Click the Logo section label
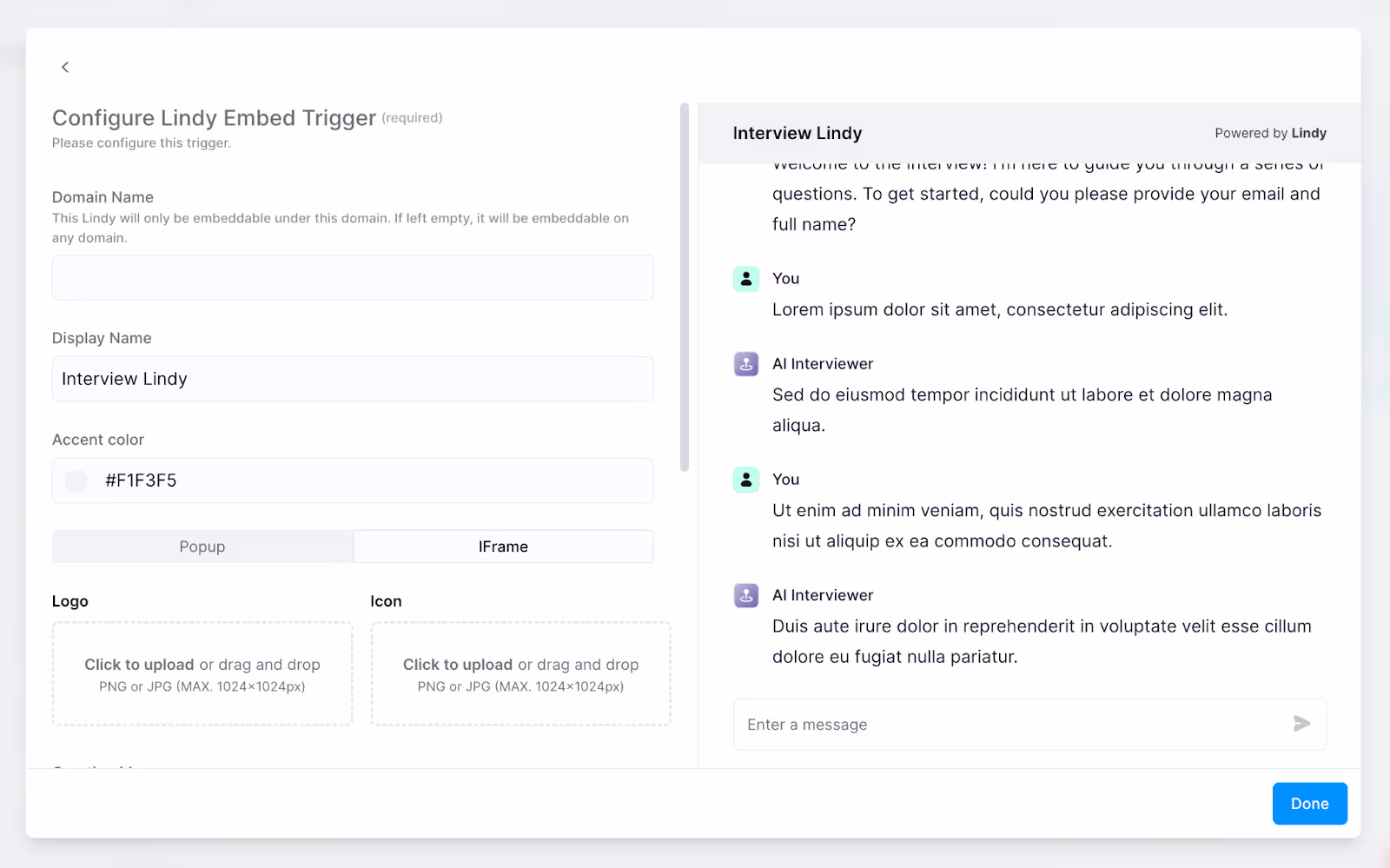Screen dimensions: 1390x868 pyautogui.click(x=70, y=601)
